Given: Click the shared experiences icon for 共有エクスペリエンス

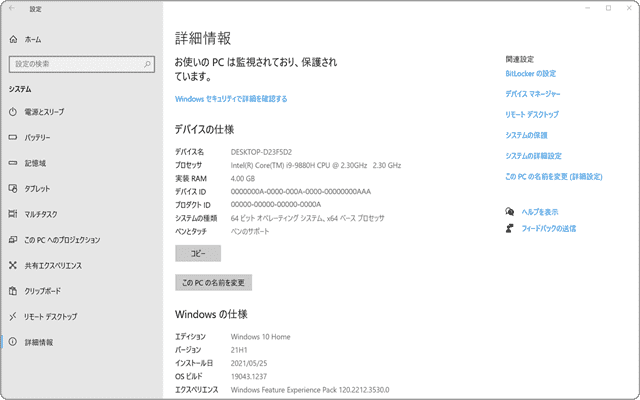Looking at the screenshot, I should (x=13, y=265).
